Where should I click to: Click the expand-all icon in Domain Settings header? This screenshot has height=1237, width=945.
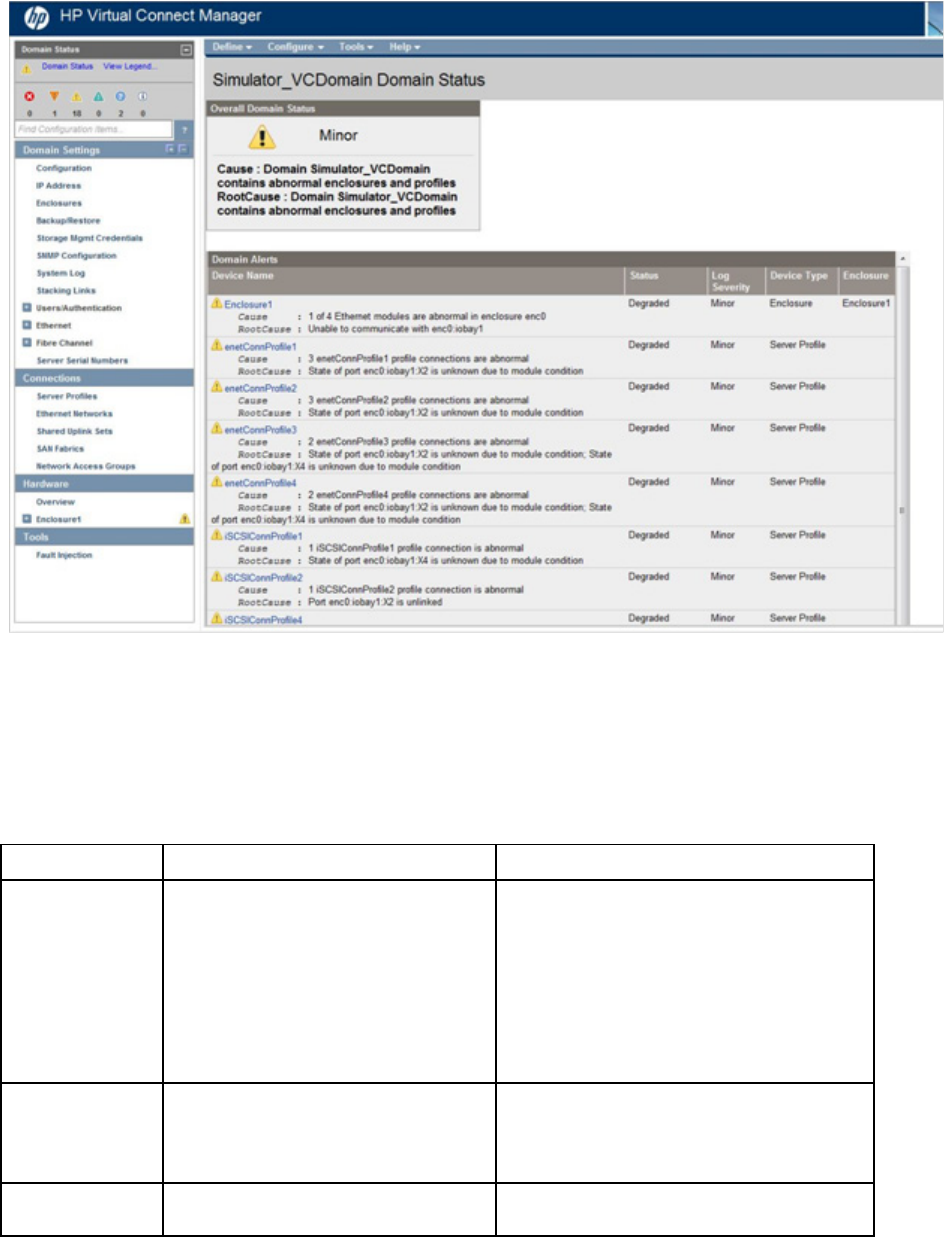tap(170, 149)
